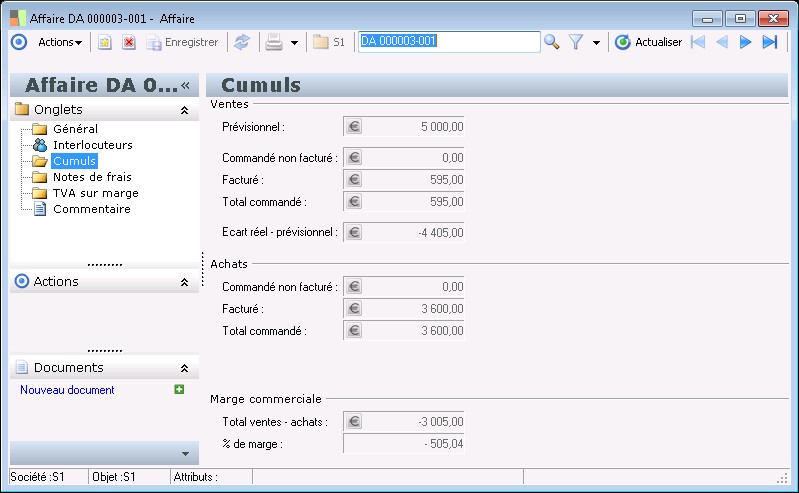Click the % de marge value field
This screenshot has width=799, height=493.
point(404,444)
